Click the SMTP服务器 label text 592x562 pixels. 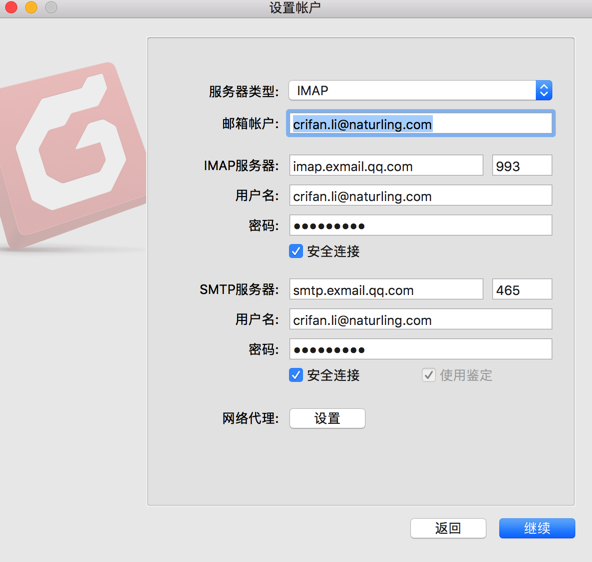(239, 290)
